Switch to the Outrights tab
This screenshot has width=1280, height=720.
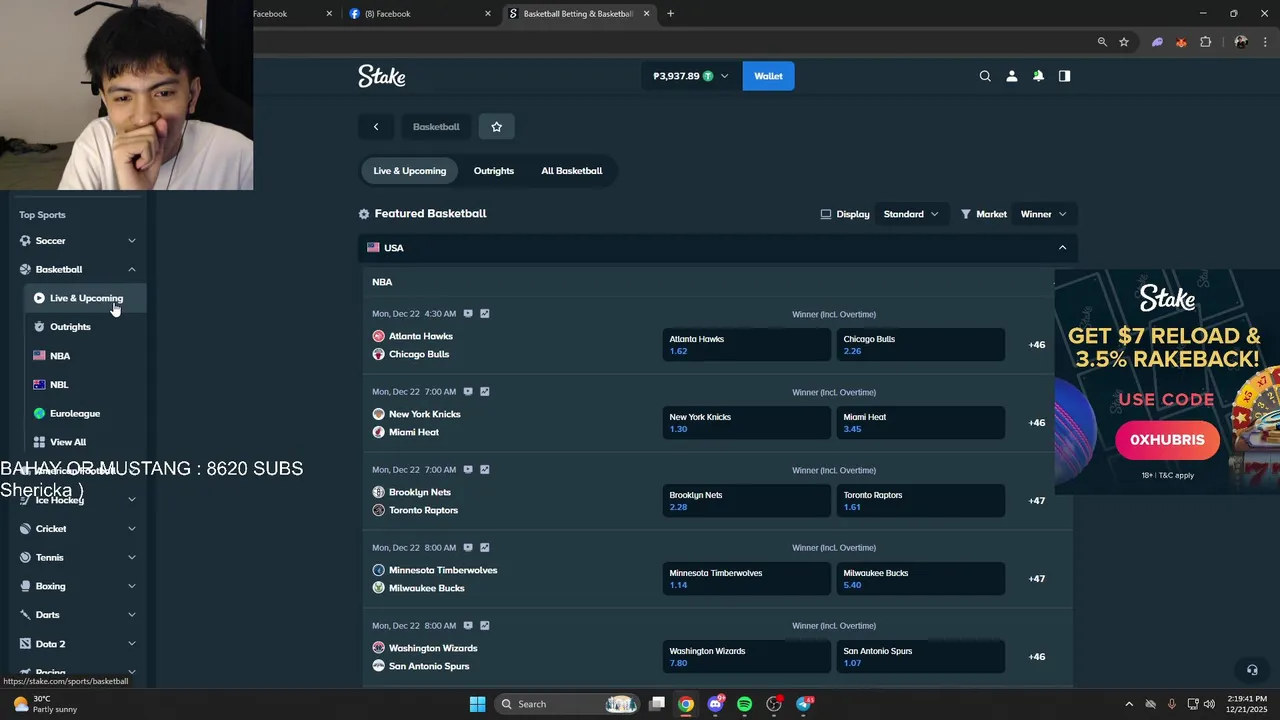tap(494, 171)
